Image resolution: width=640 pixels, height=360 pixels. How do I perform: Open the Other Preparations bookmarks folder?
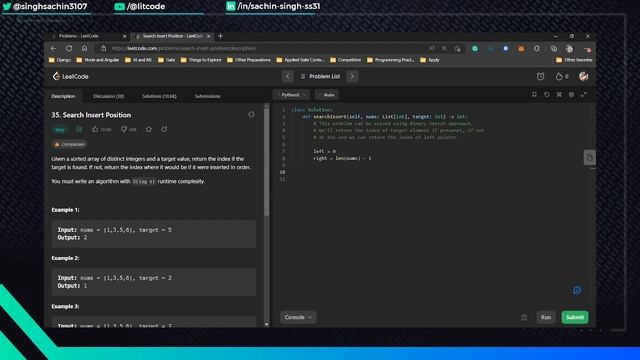pyautogui.click(x=249, y=60)
